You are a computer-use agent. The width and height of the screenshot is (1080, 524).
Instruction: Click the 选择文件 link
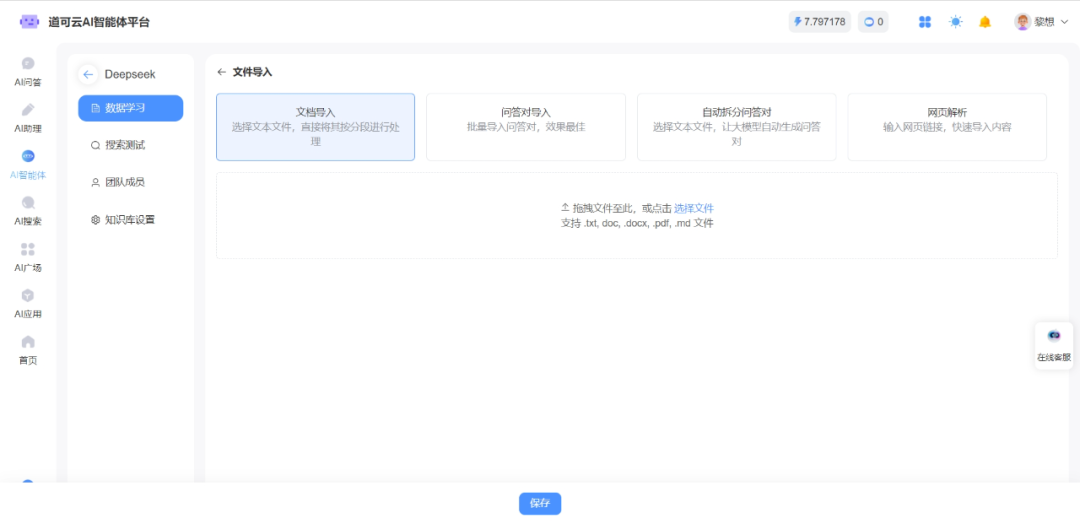coord(693,208)
